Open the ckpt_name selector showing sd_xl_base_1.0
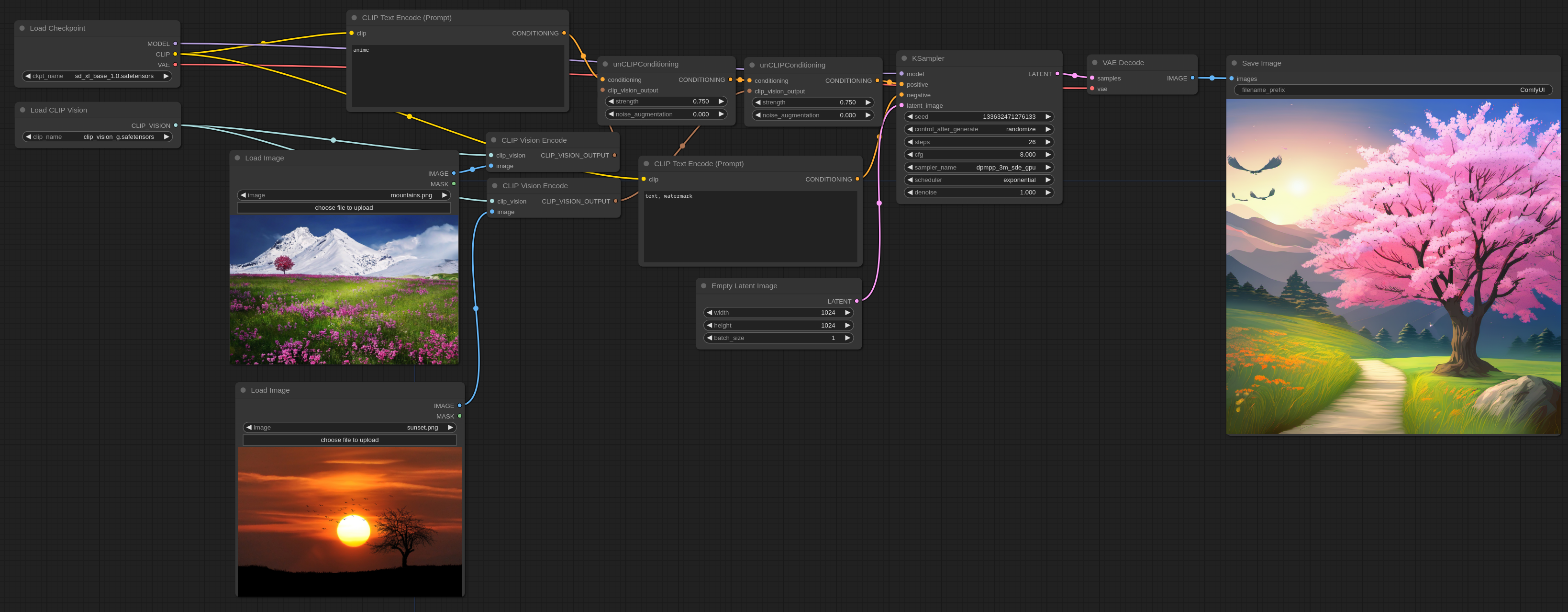 [x=98, y=76]
